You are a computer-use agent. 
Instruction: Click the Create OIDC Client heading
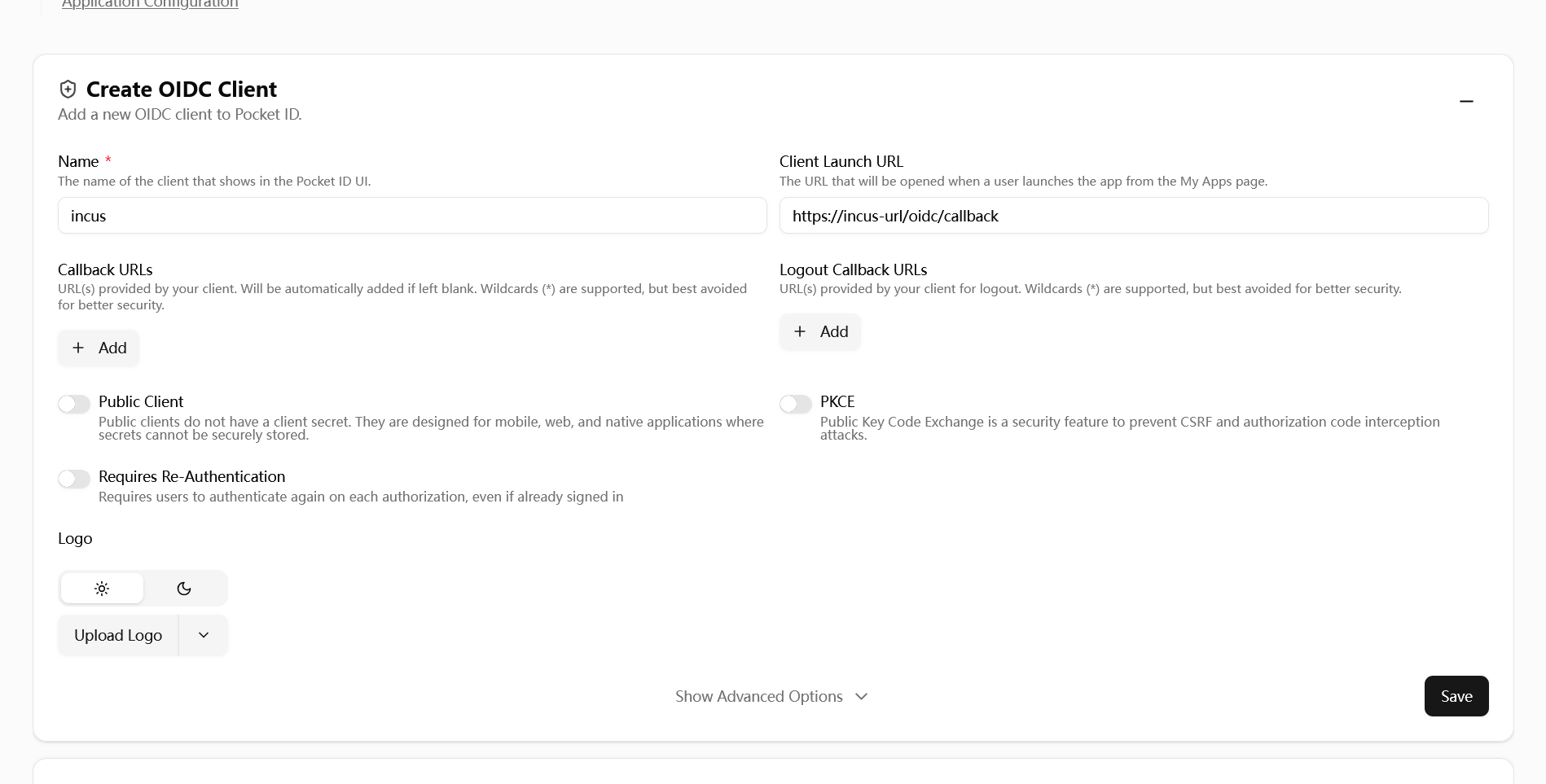(x=181, y=90)
